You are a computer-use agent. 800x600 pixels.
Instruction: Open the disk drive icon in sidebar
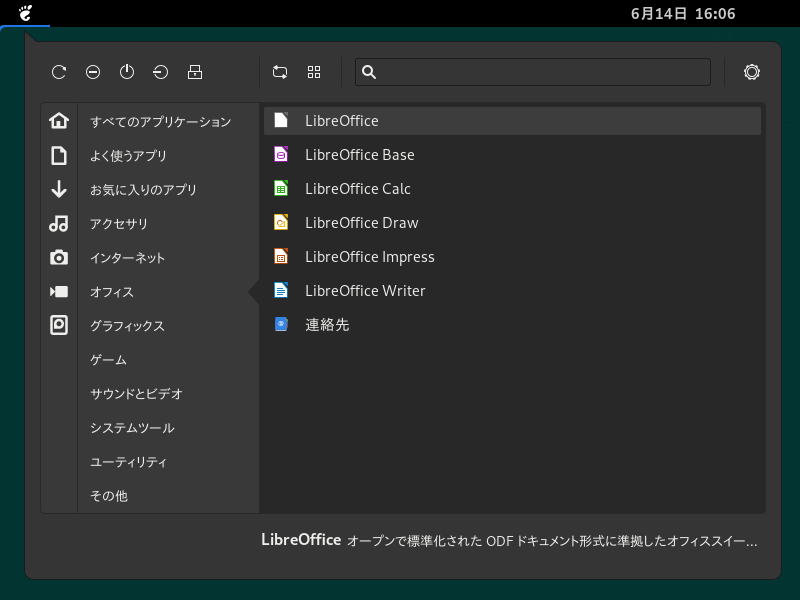point(59,326)
